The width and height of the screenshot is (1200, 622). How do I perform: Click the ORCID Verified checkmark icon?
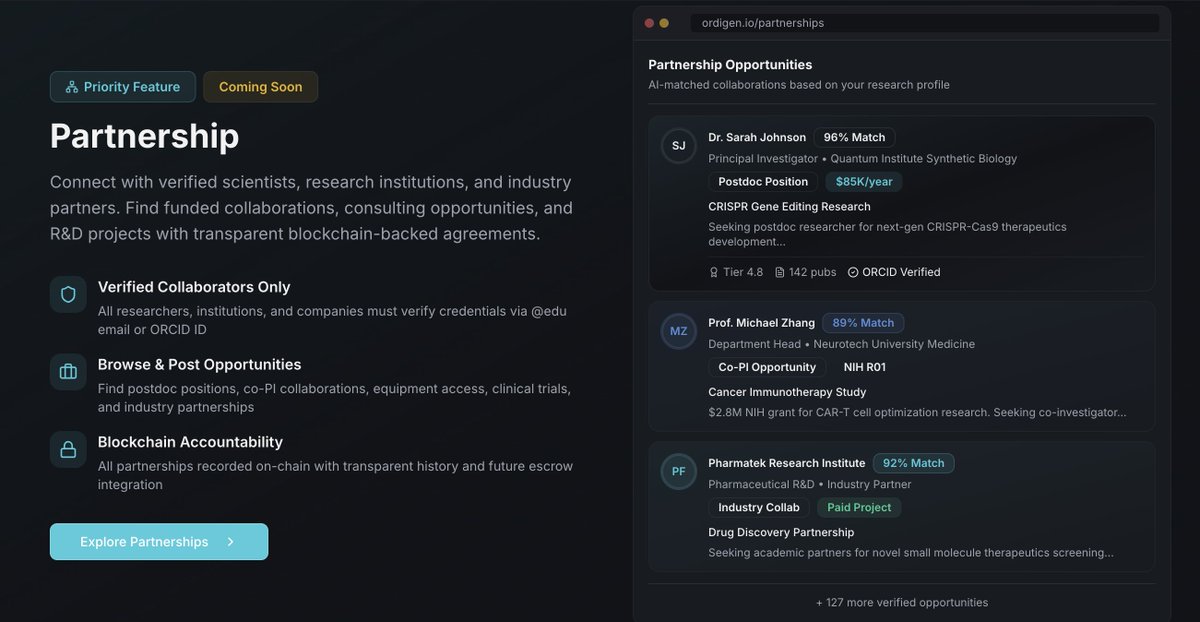click(853, 272)
